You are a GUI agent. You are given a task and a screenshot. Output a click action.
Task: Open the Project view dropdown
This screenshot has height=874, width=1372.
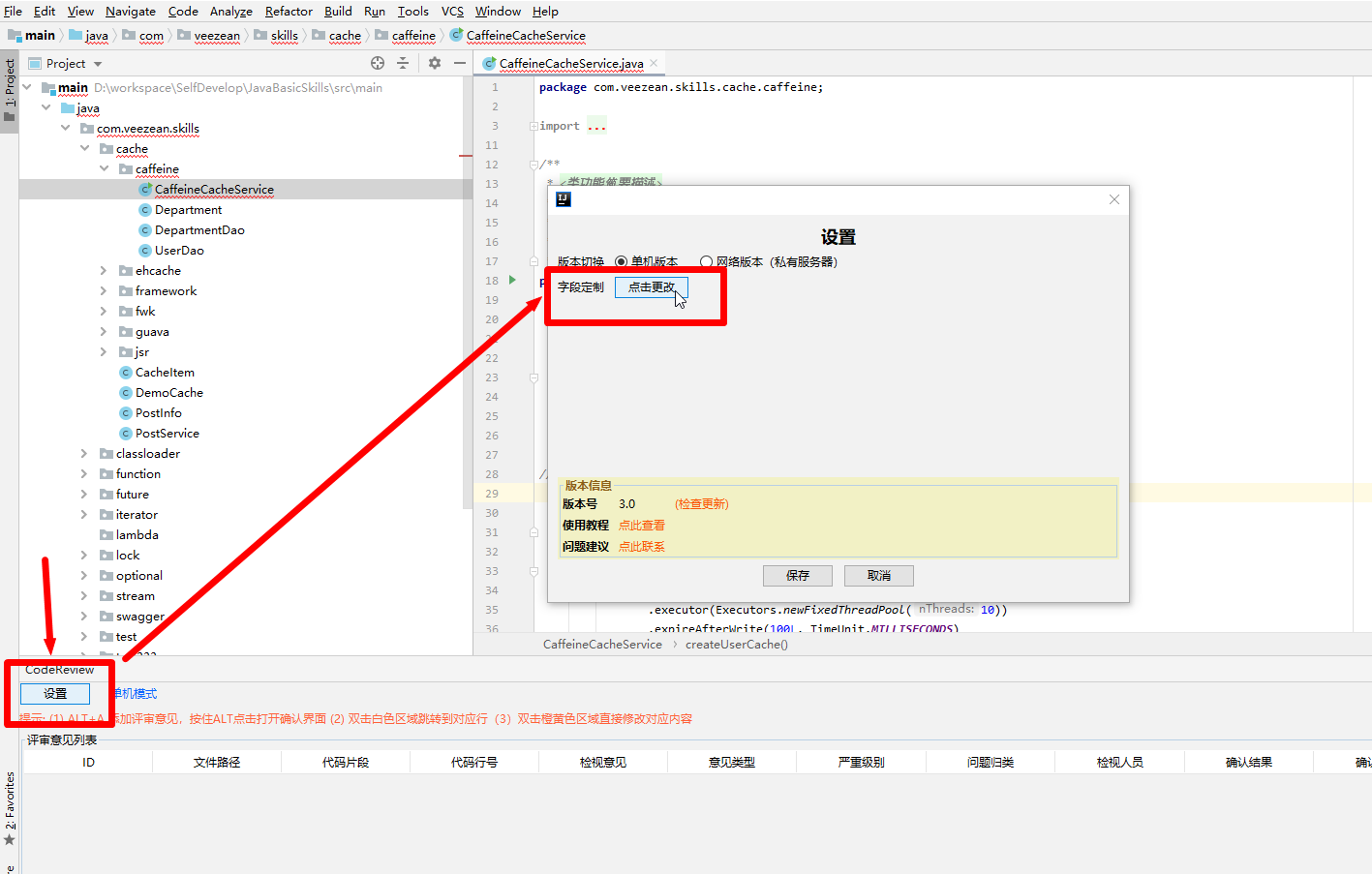pos(98,64)
